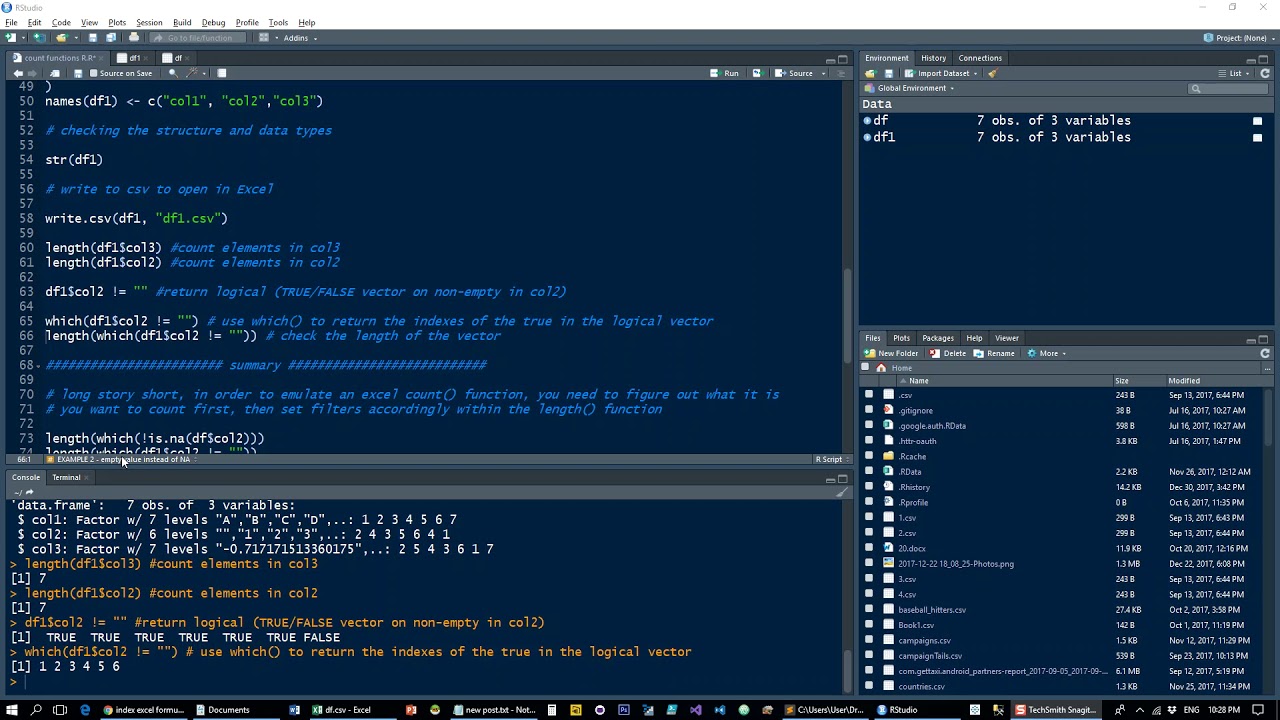Open the code tools magic wand
Screen dimensions: 1280x720
click(193, 73)
